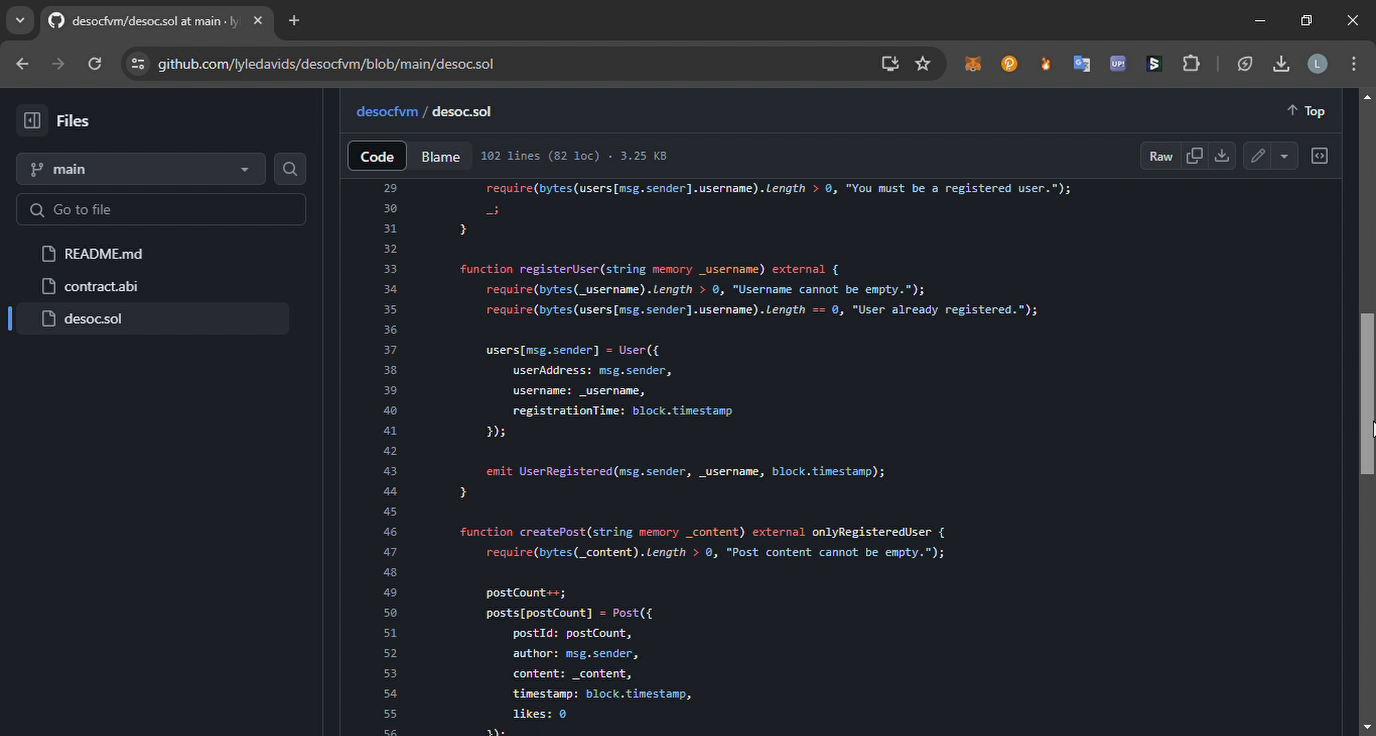Click the scrollbar down arrow
The width and height of the screenshot is (1376, 736).
point(1367,727)
